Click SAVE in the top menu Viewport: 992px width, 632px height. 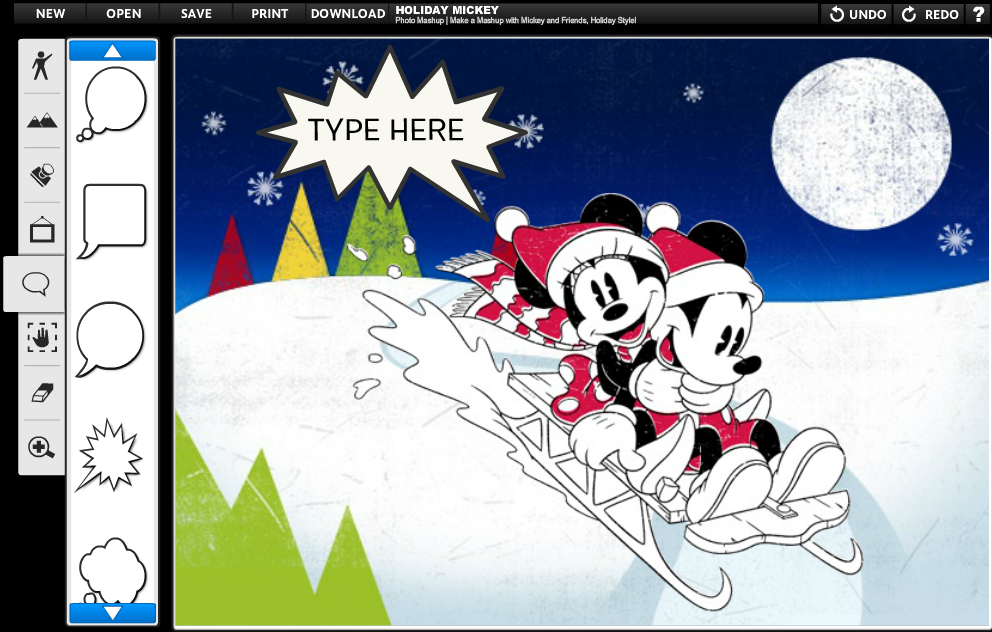pos(196,13)
